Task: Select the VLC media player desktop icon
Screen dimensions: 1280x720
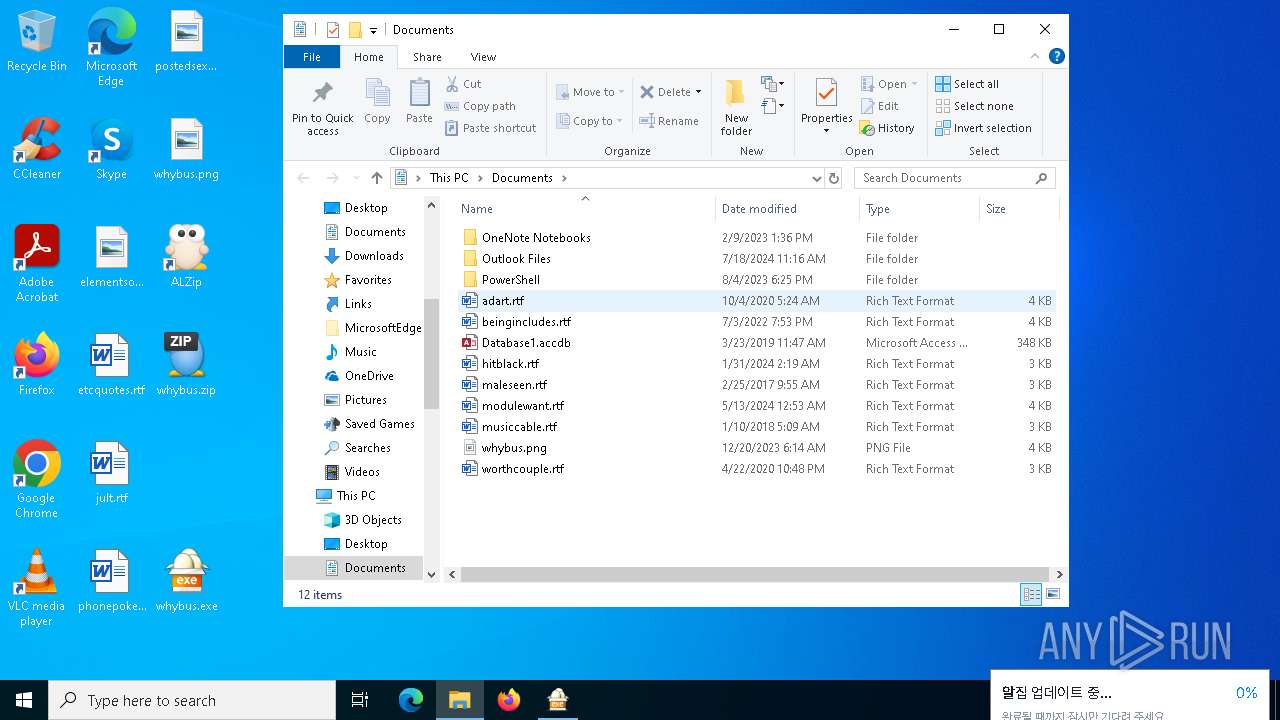Action: coord(37,588)
